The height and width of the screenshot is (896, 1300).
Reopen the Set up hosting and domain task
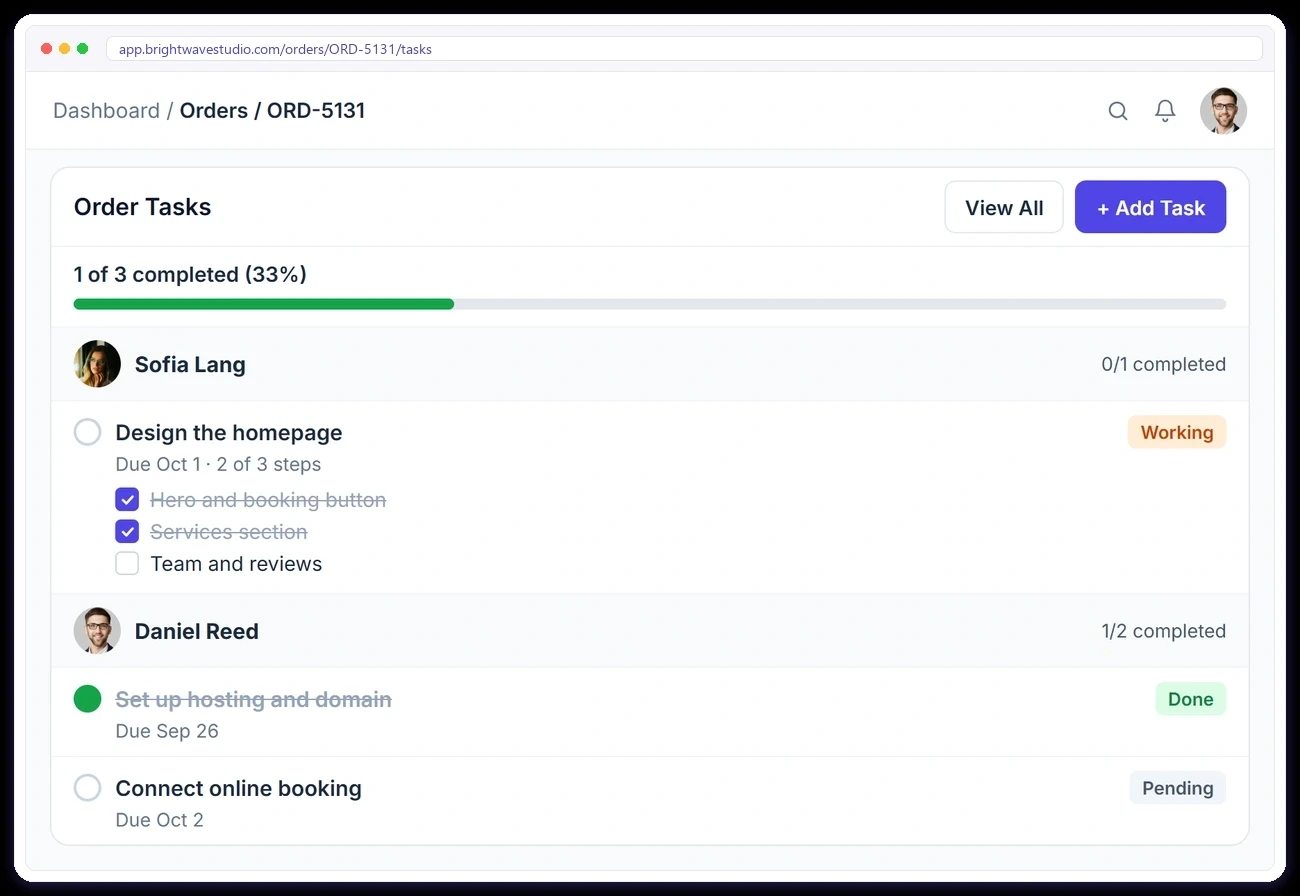[88, 699]
